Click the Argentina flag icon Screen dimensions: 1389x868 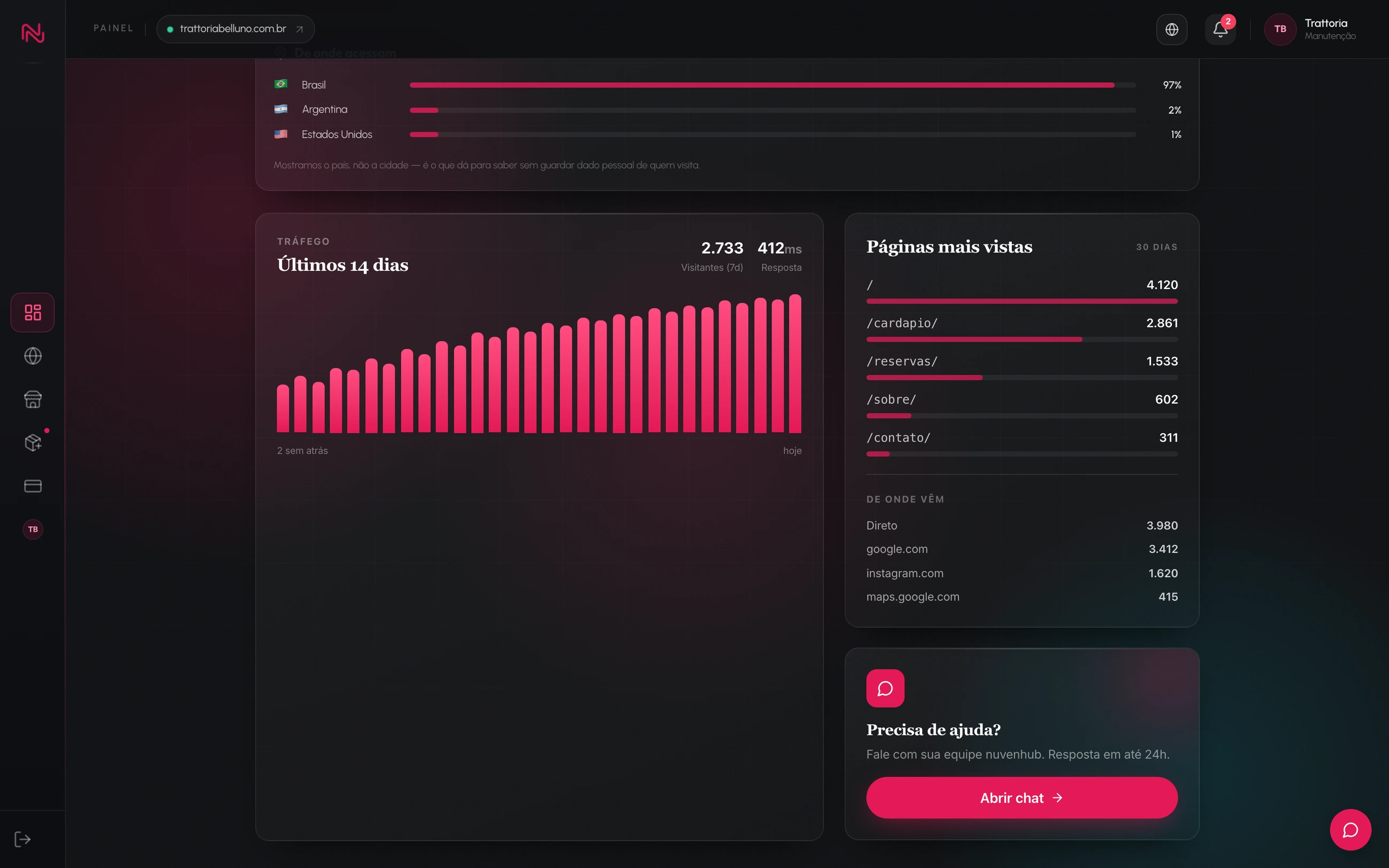point(280,109)
